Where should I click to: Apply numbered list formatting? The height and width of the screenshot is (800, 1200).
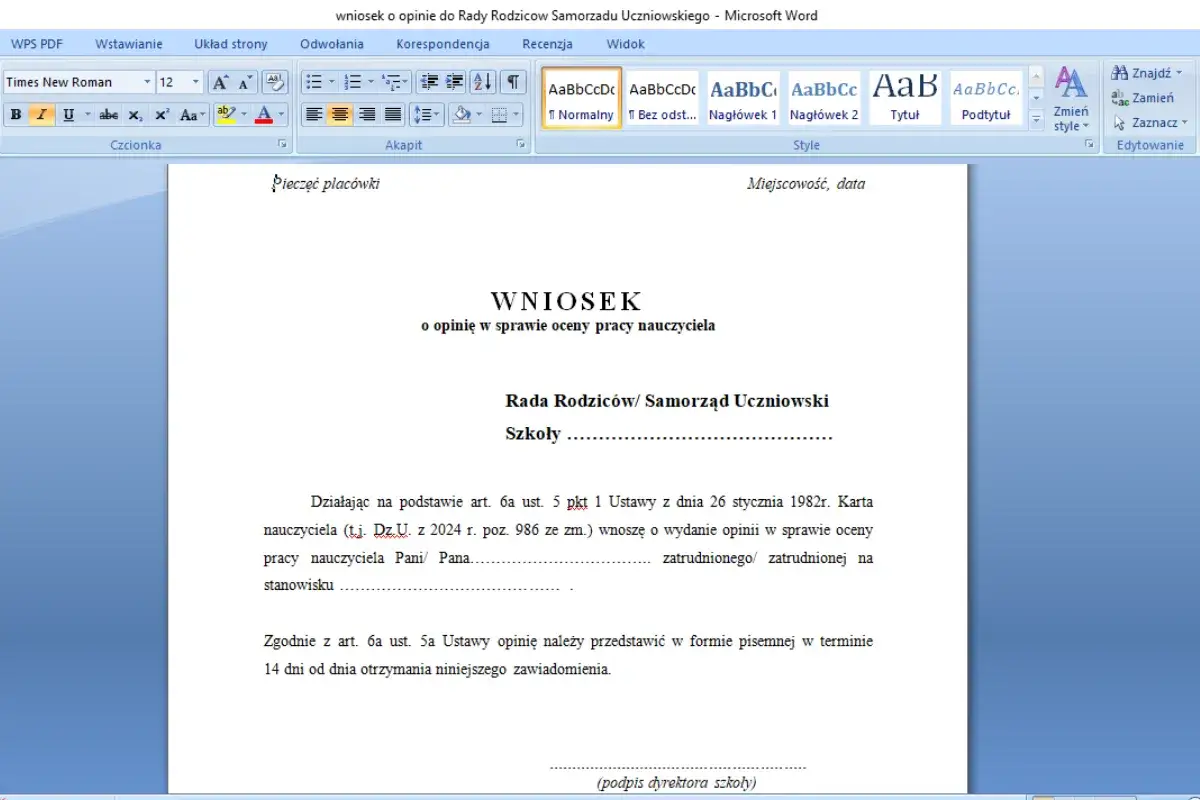pos(353,82)
